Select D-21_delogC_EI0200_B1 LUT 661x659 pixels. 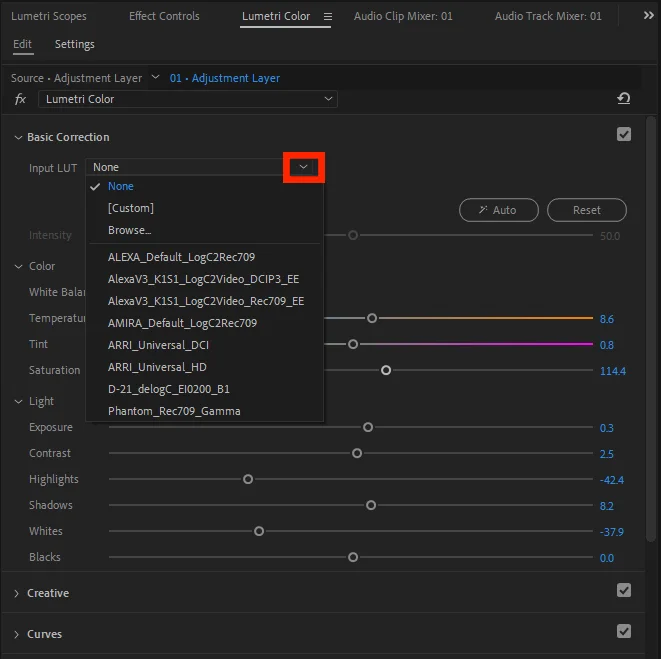[x=204, y=389]
